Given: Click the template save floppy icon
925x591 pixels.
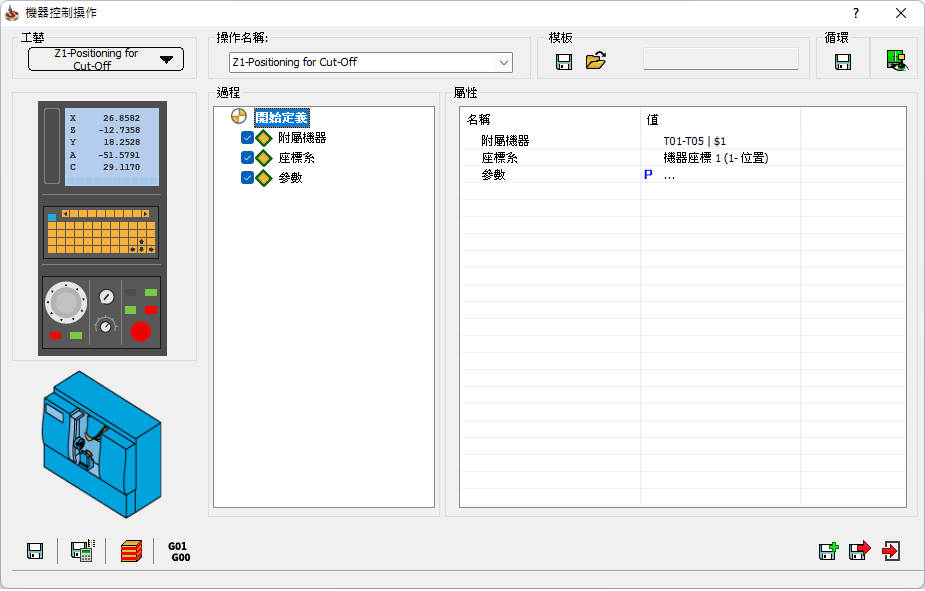Looking at the screenshot, I should 564,61.
